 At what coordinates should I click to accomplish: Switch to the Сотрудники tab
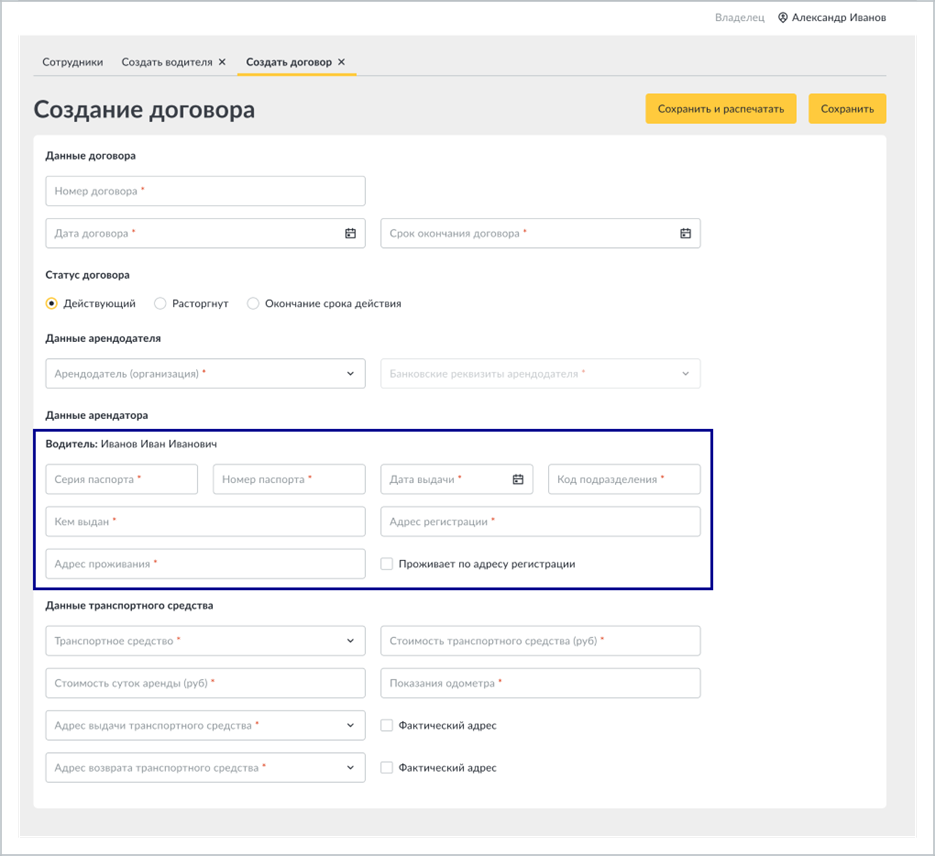click(72, 62)
